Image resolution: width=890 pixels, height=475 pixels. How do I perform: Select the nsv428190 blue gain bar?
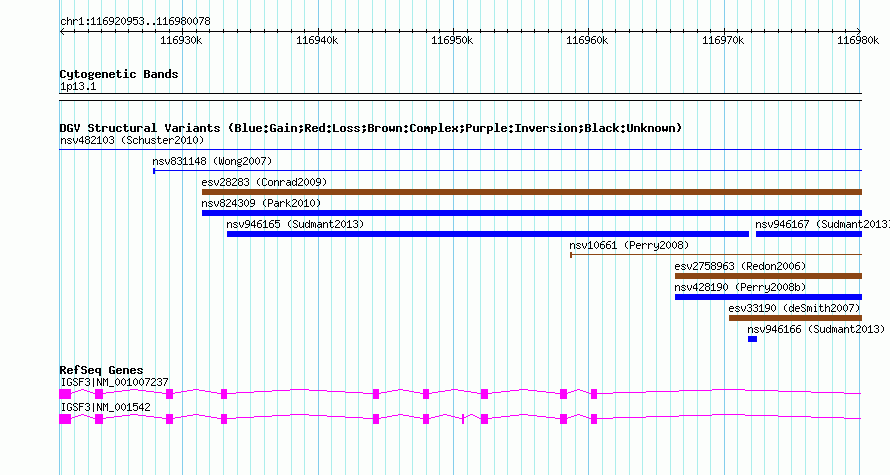coord(769,297)
